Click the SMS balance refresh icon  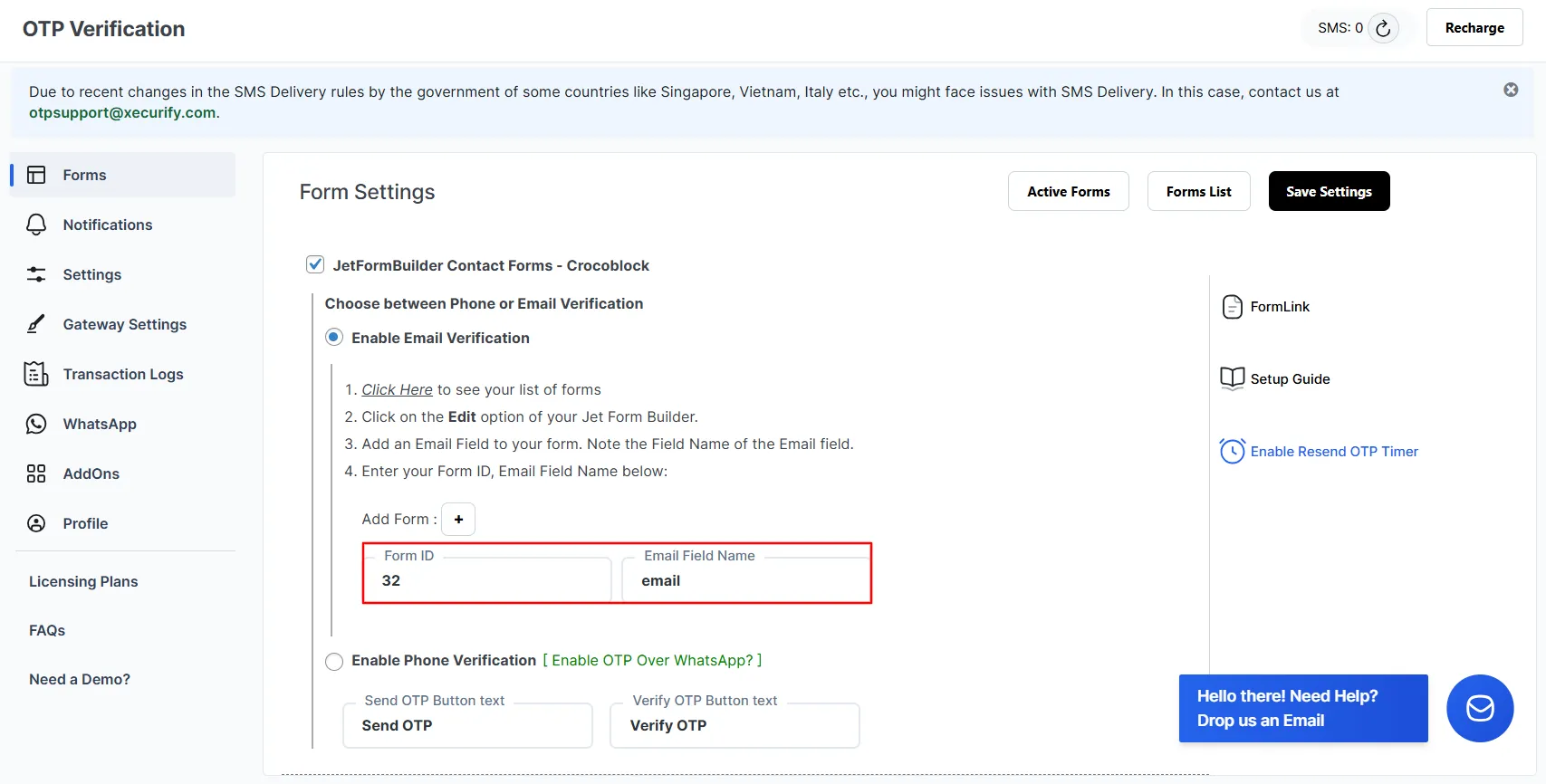(x=1383, y=28)
